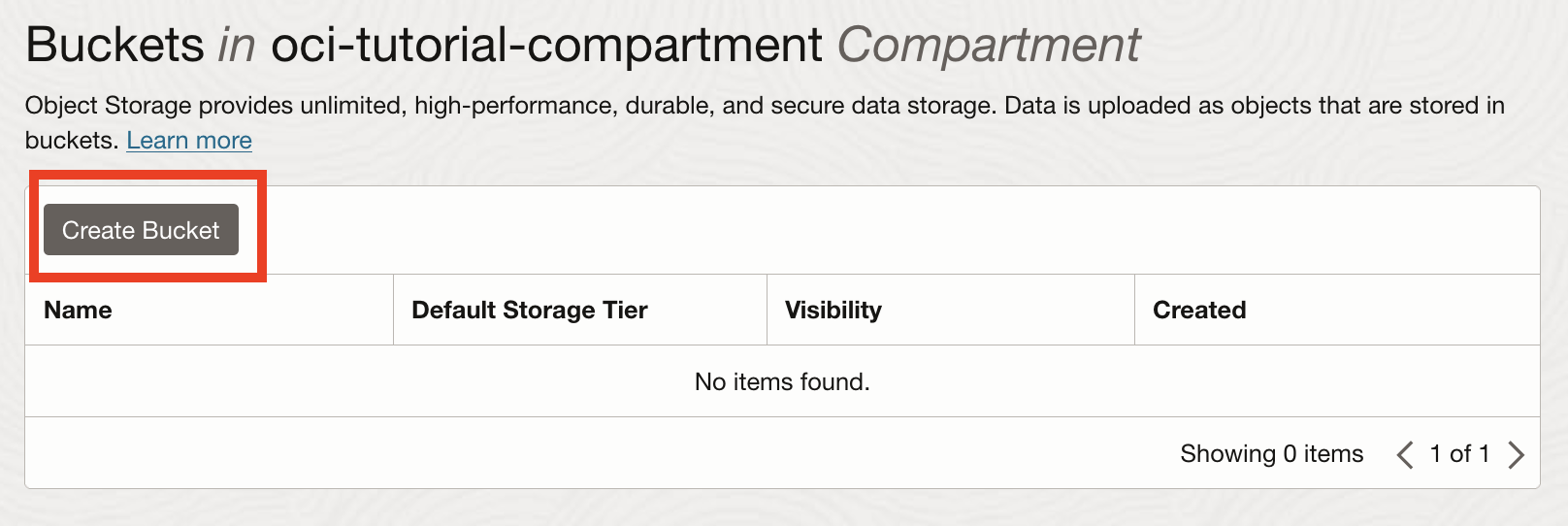1568x526 pixels.
Task: Click the word "Buckets" in the heading
Action: pos(114,46)
